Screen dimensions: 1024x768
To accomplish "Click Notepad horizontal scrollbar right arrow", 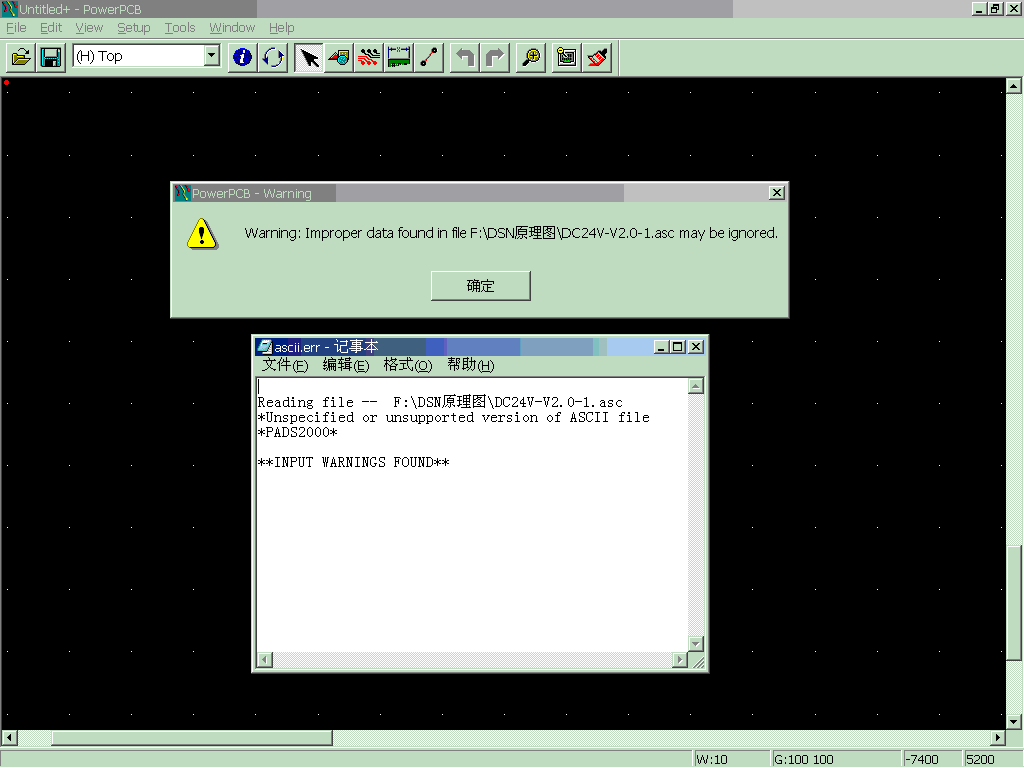I will (x=680, y=660).
